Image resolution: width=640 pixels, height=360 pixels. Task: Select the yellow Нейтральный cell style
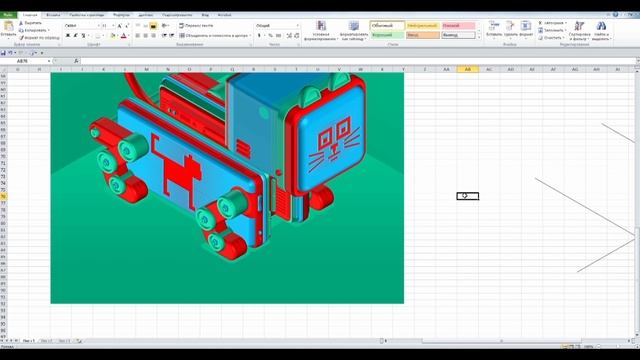point(423,26)
